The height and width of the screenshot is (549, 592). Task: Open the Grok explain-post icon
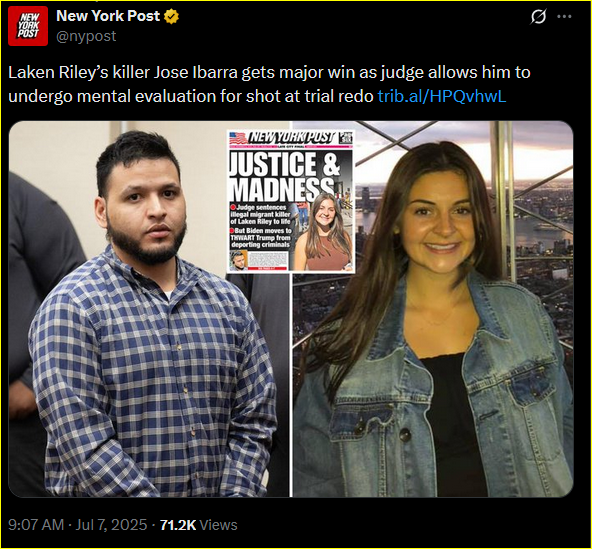[x=538, y=17]
